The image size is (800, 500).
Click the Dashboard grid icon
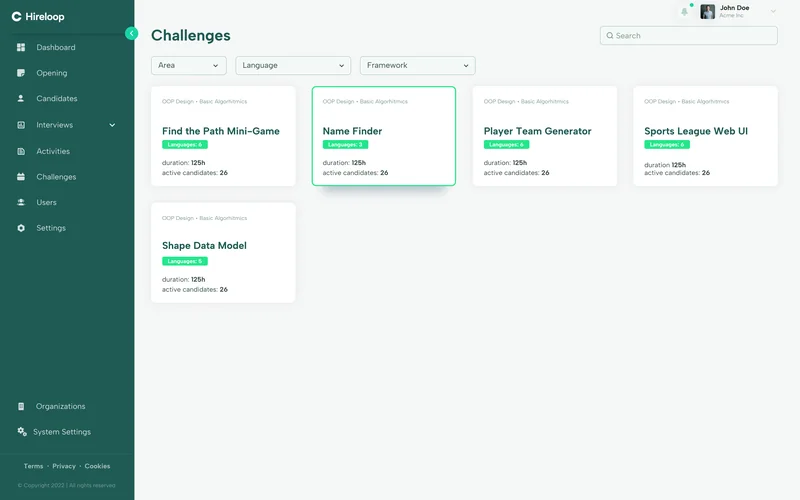tap(21, 47)
